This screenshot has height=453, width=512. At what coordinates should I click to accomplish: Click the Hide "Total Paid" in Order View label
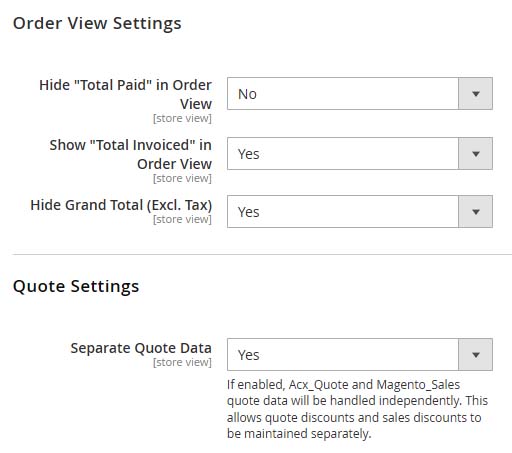coord(125,94)
